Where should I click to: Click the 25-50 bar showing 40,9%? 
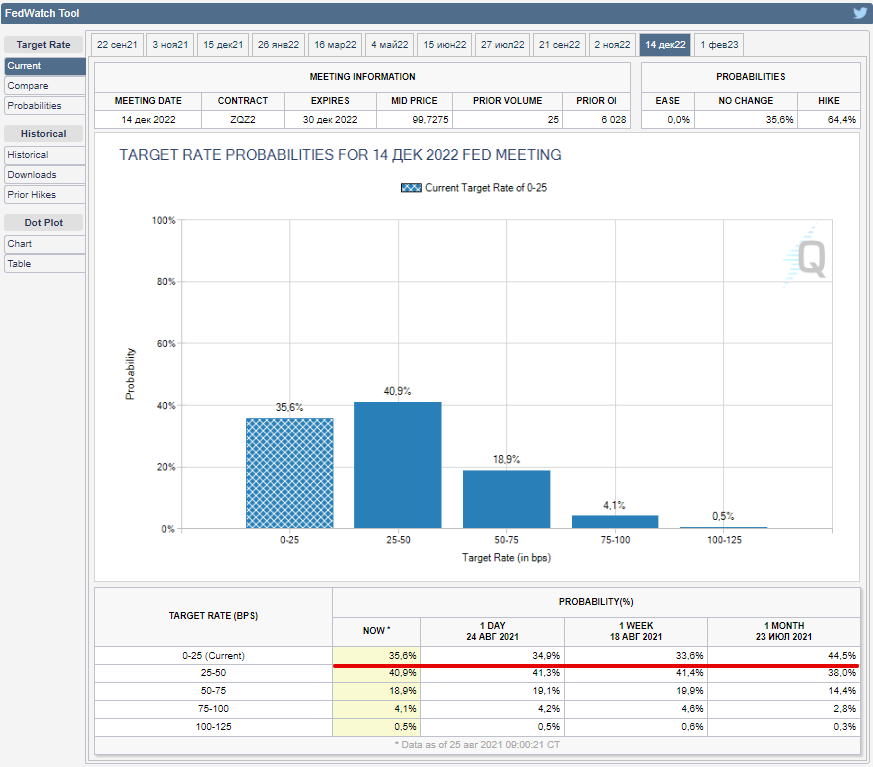tap(398, 465)
